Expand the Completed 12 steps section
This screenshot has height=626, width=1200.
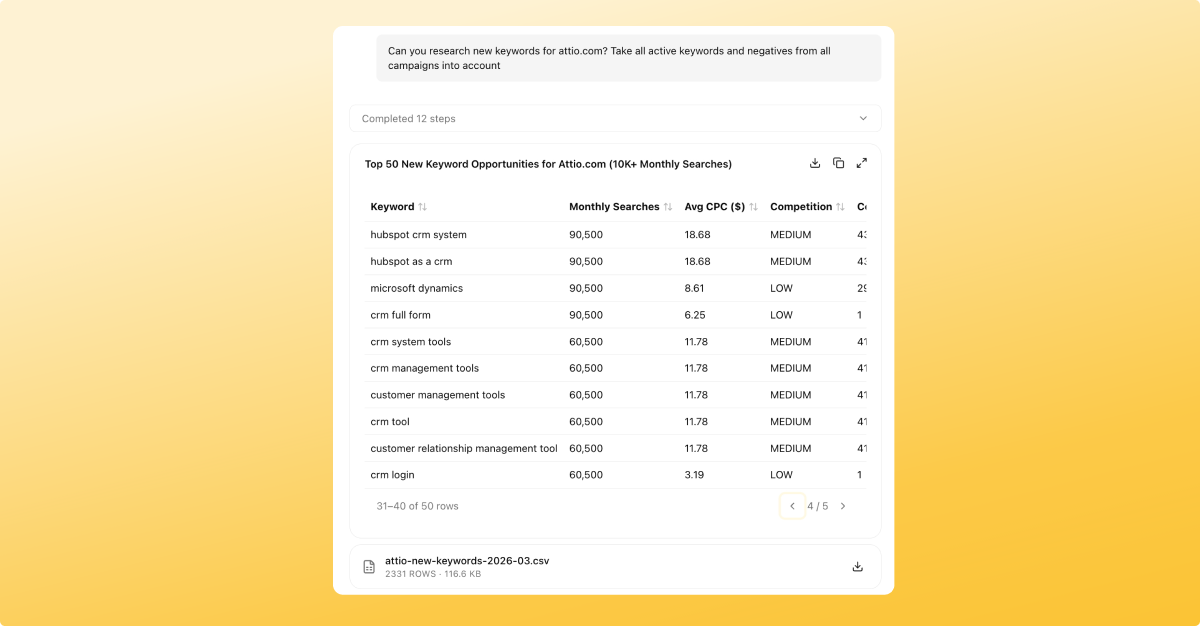[x=615, y=118]
